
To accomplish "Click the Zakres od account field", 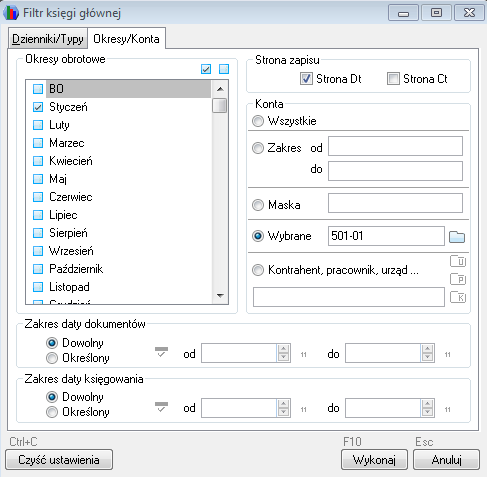I will 395,146.
